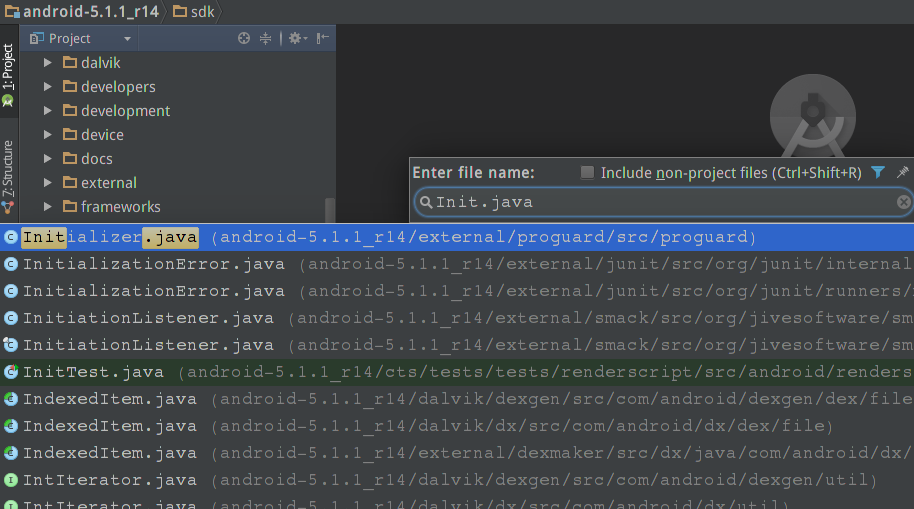Click the Project panel title label
Viewport: 914px width, 509px height.
pyautogui.click(x=69, y=38)
